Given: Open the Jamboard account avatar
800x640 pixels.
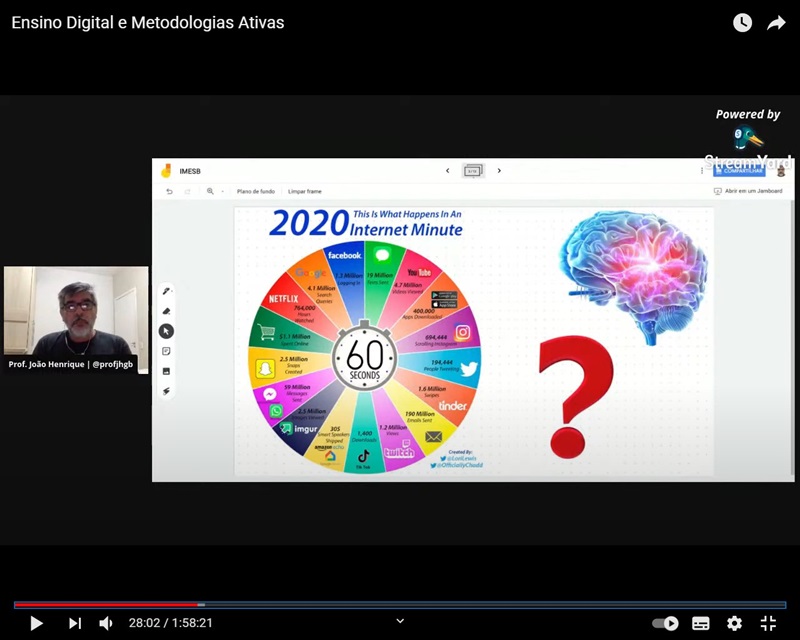Looking at the screenshot, I should (781, 171).
